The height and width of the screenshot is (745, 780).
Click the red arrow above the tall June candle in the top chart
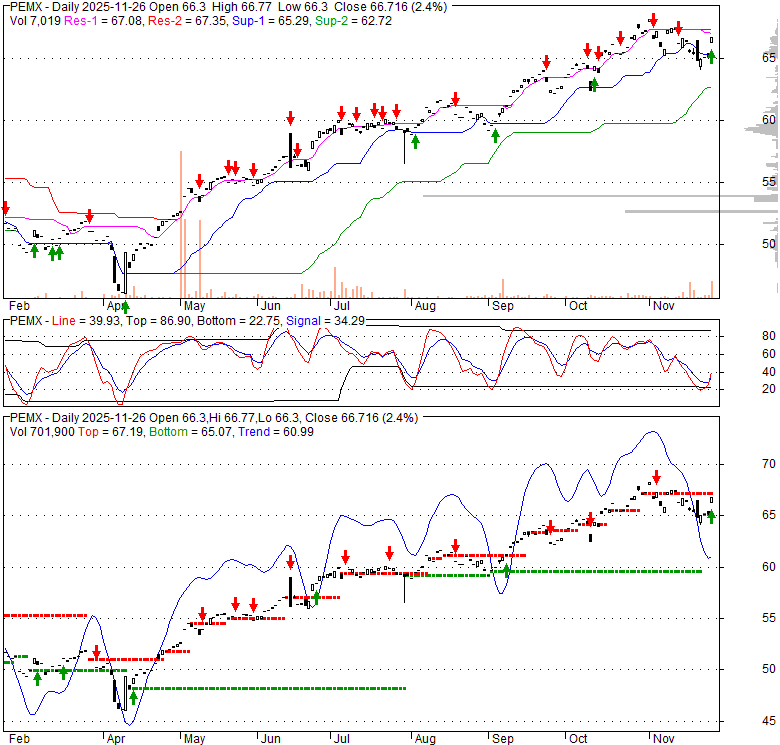(x=291, y=118)
